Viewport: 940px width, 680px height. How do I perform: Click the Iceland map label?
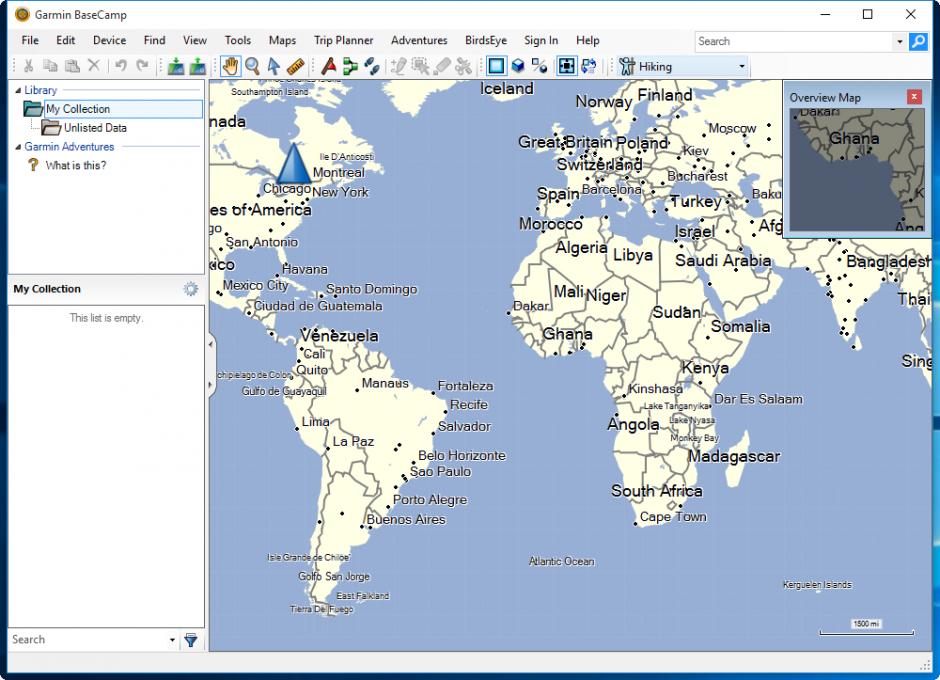pyautogui.click(x=507, y=89)
